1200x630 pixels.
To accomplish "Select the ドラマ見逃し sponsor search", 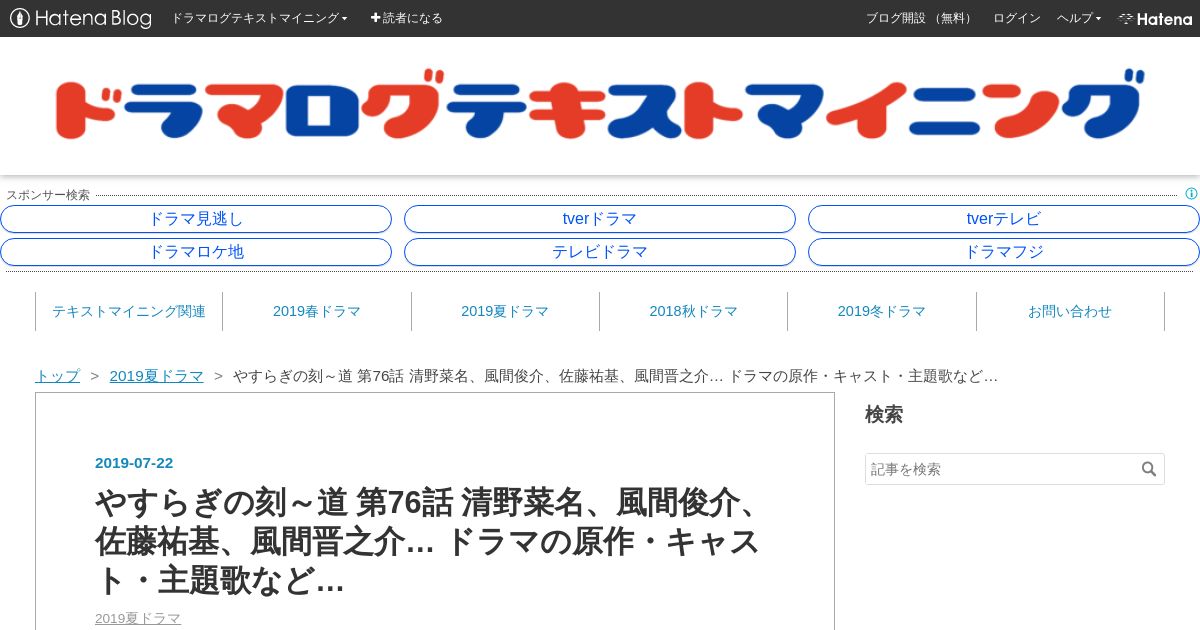I will (196, 219).
